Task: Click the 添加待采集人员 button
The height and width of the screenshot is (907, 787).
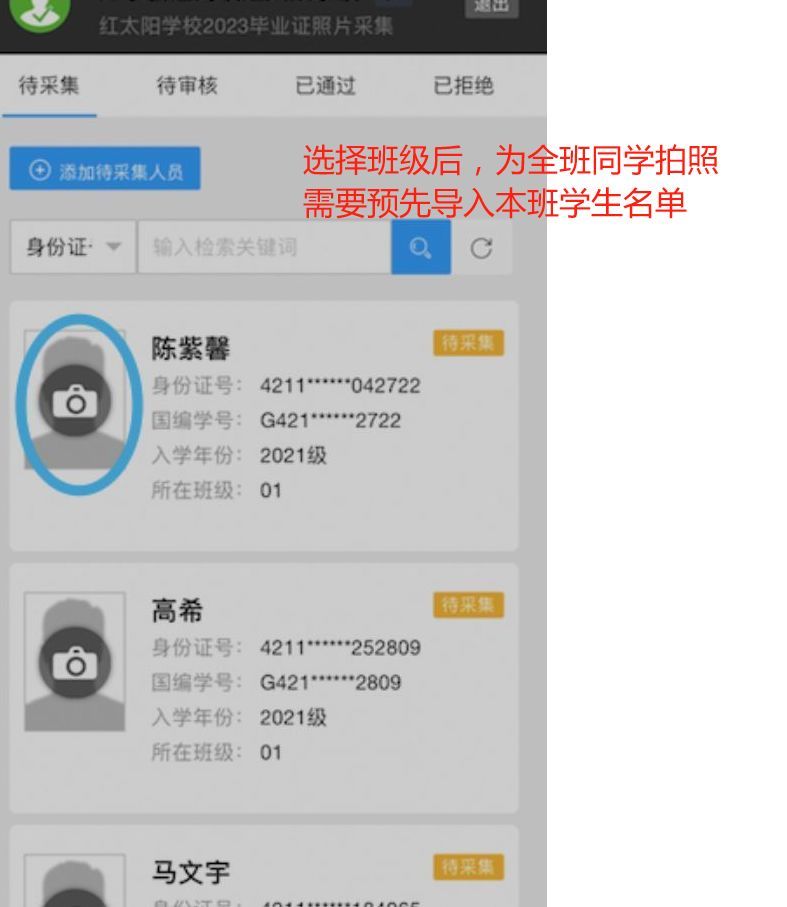Action: coord(105,168)
